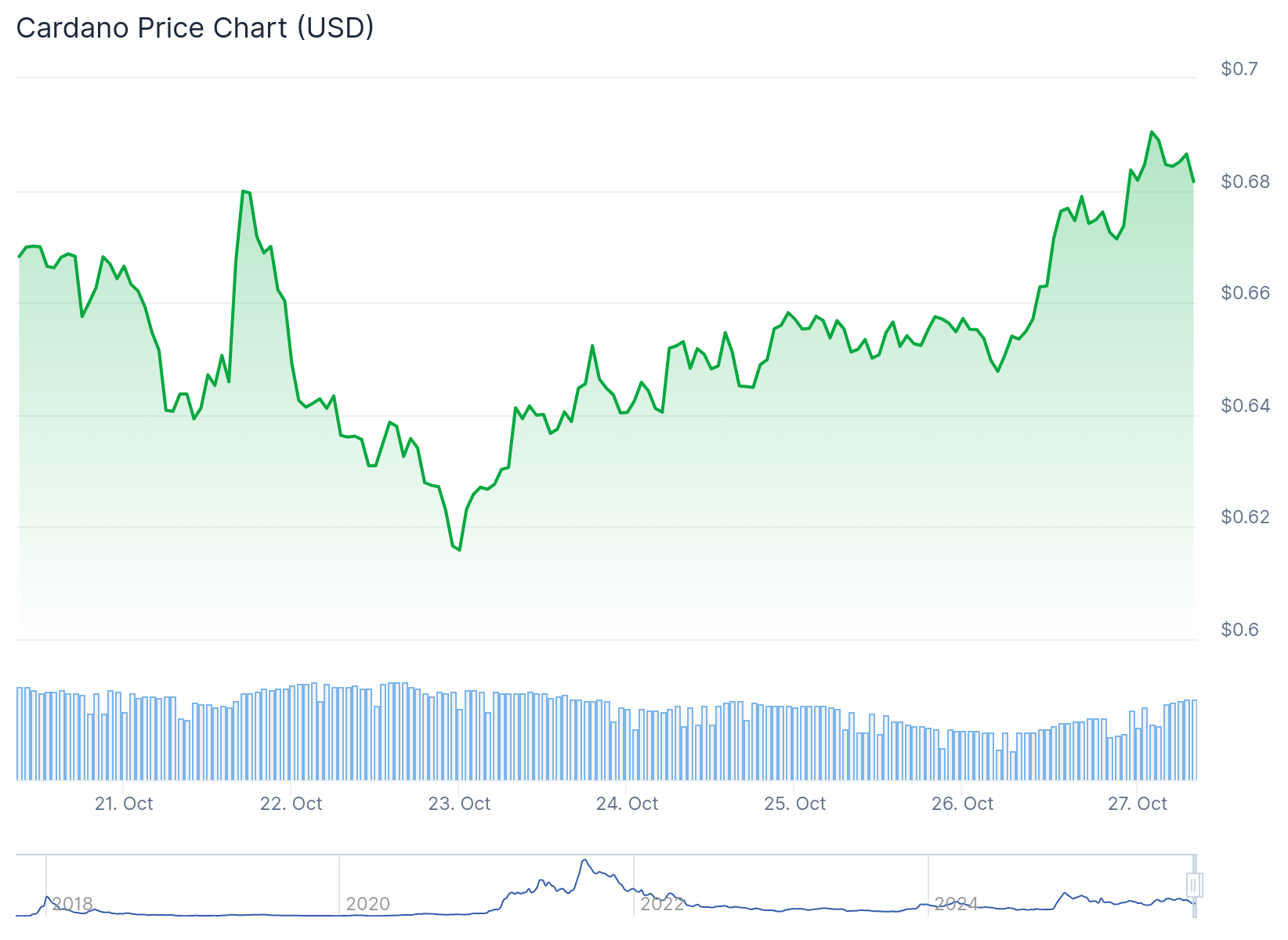Image resolution: width=1288 pixels, height=940 pixels.
Task: Select 2018 in the navigator timeline
Action: [x=72, y=904]
